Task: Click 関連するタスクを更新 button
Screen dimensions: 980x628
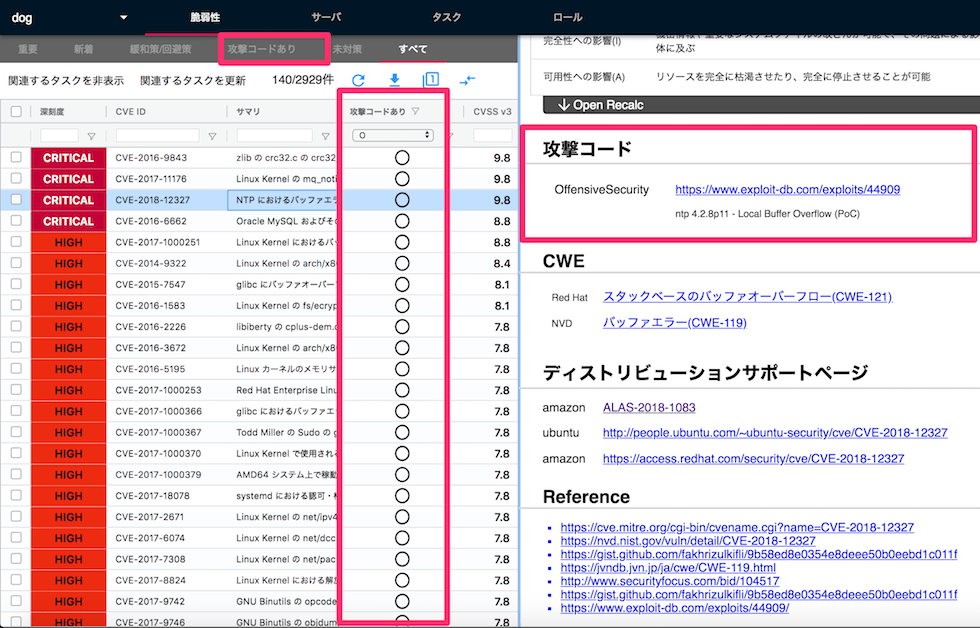Action: (192, 81)
